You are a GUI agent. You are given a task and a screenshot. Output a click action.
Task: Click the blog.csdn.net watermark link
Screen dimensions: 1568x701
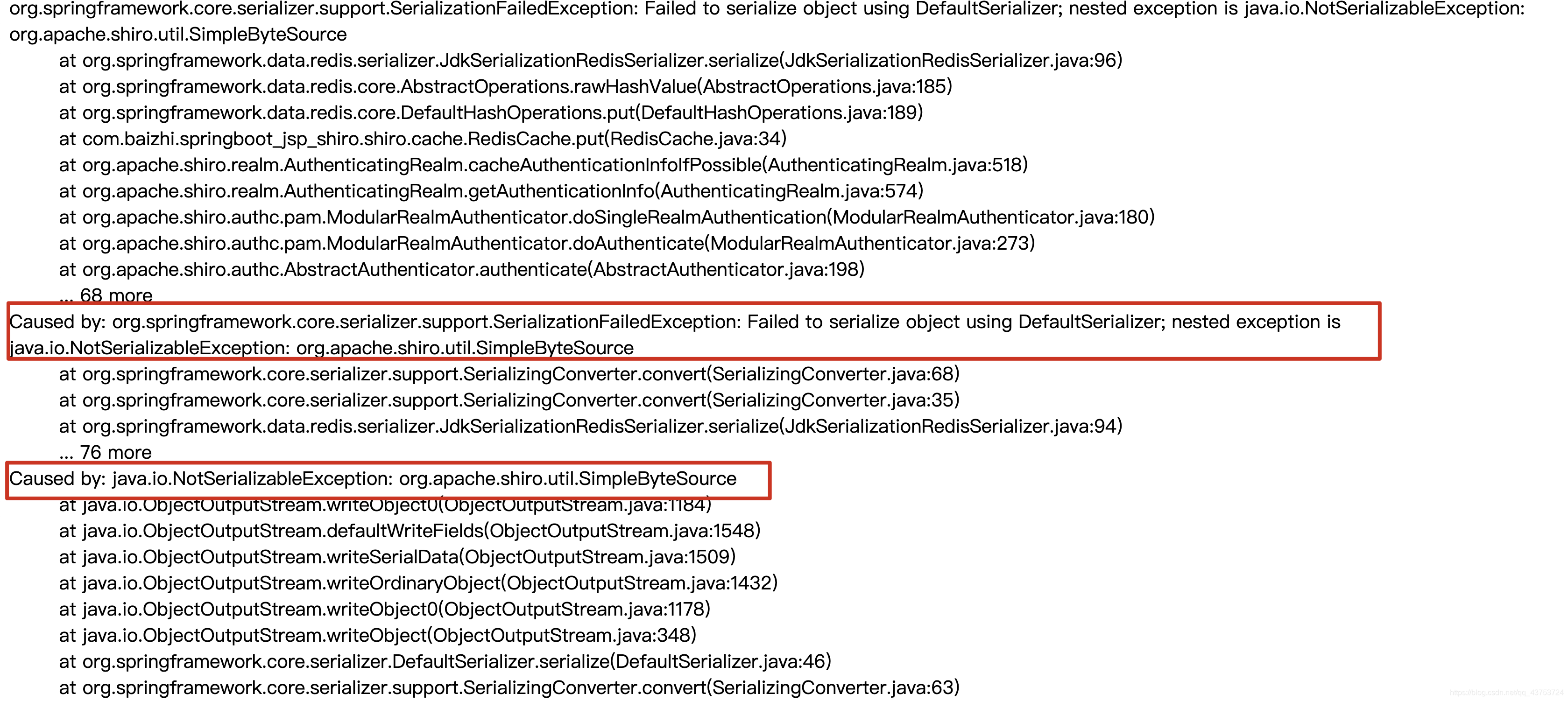point(1506,693)
